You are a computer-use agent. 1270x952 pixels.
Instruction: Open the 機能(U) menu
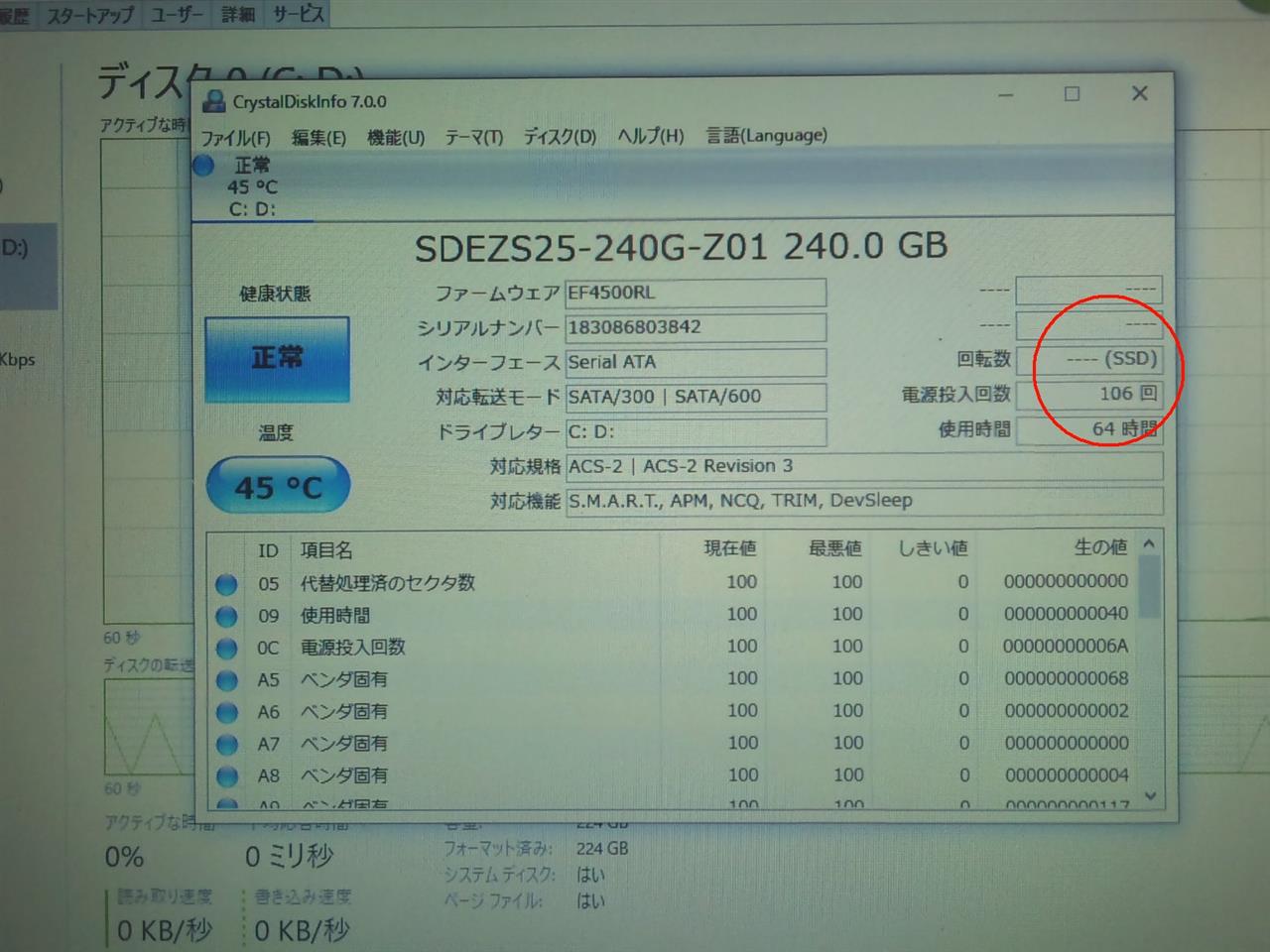pos(396,137)
